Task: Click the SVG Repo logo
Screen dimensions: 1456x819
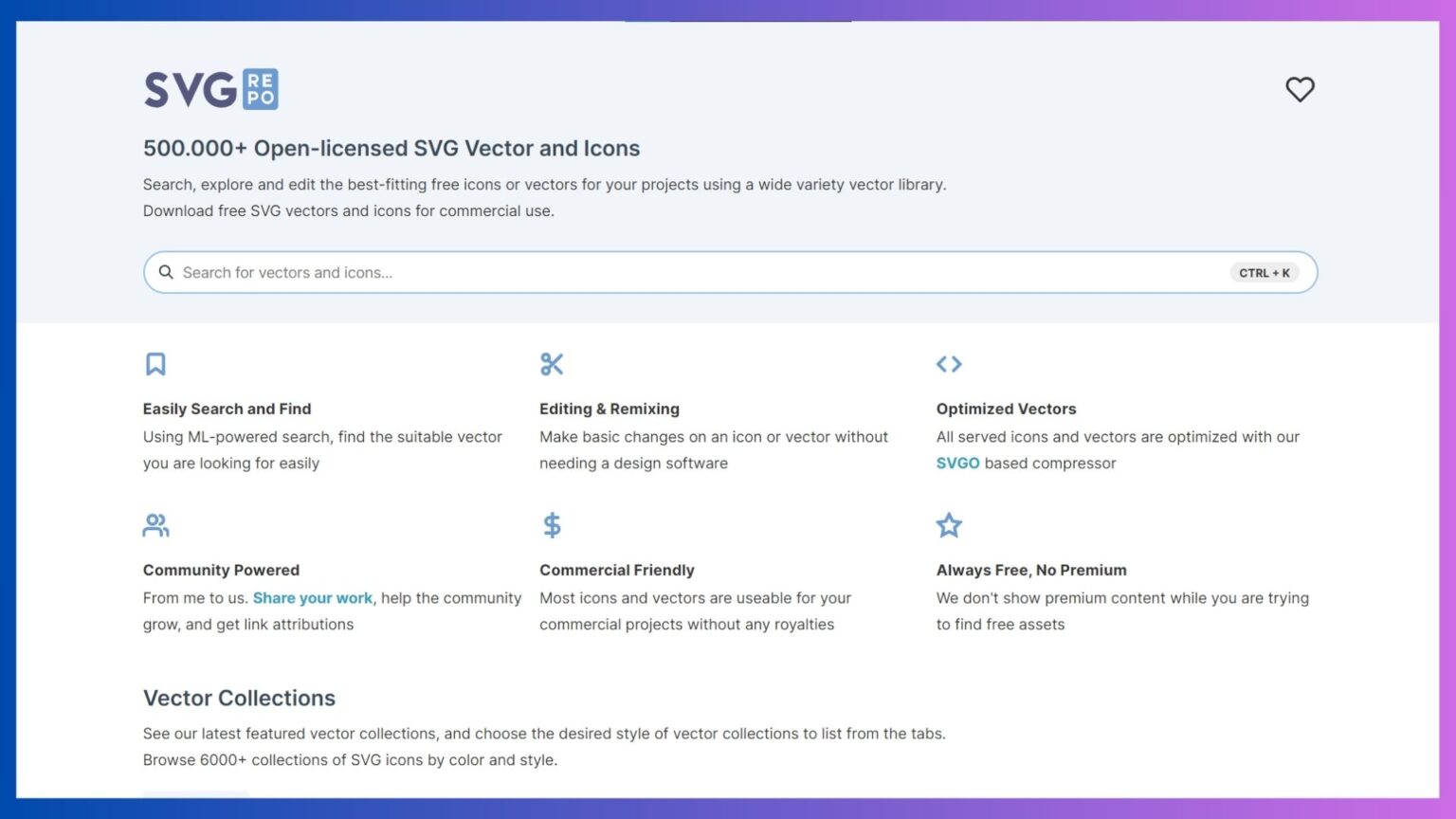Action: (x=210, y=89)
